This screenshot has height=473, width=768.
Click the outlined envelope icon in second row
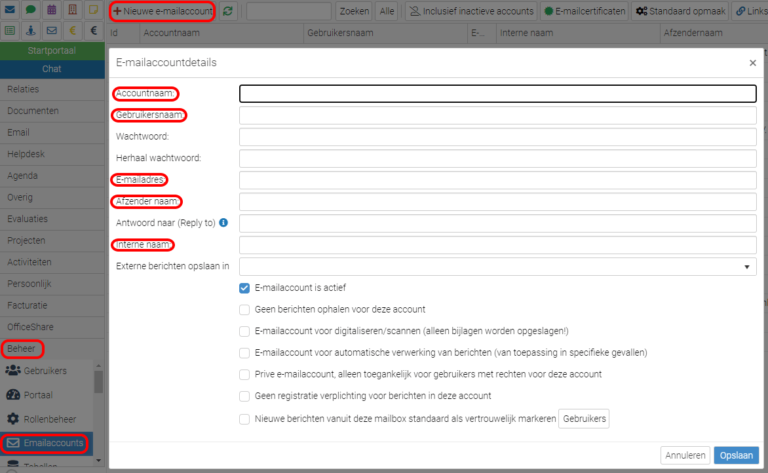click(x=51, y=31)
